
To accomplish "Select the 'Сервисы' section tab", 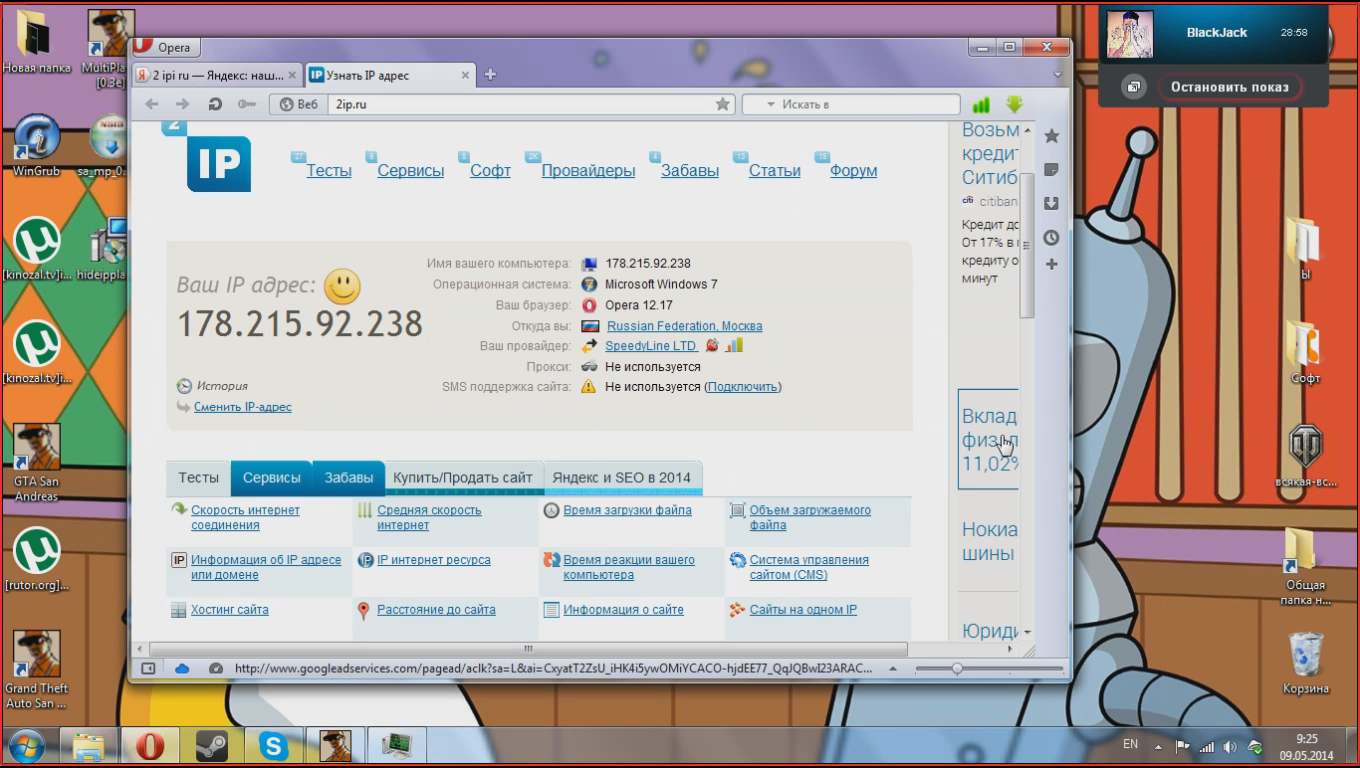I will click(272, 478).
